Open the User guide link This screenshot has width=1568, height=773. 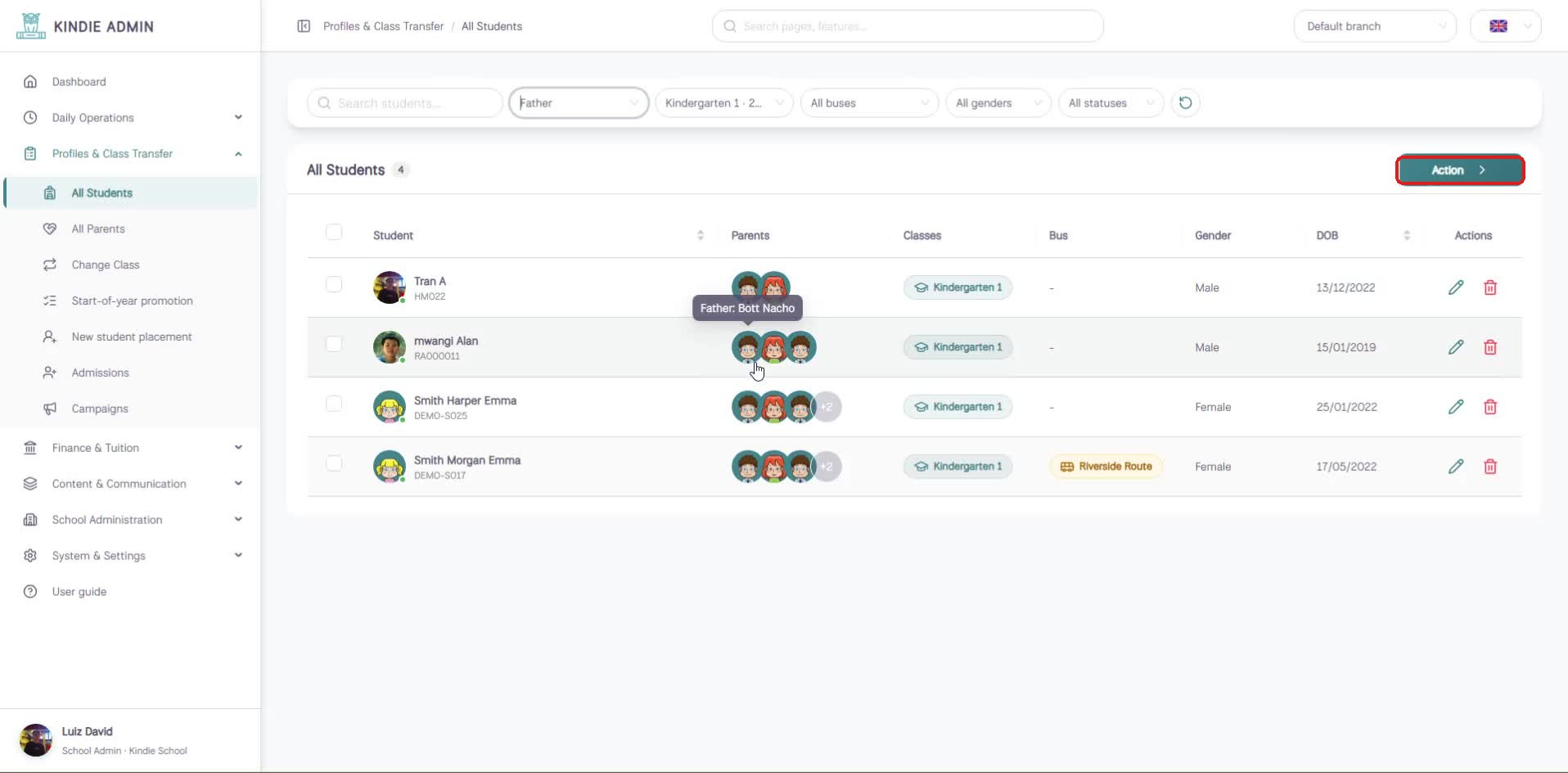click(x=131, y=592)
